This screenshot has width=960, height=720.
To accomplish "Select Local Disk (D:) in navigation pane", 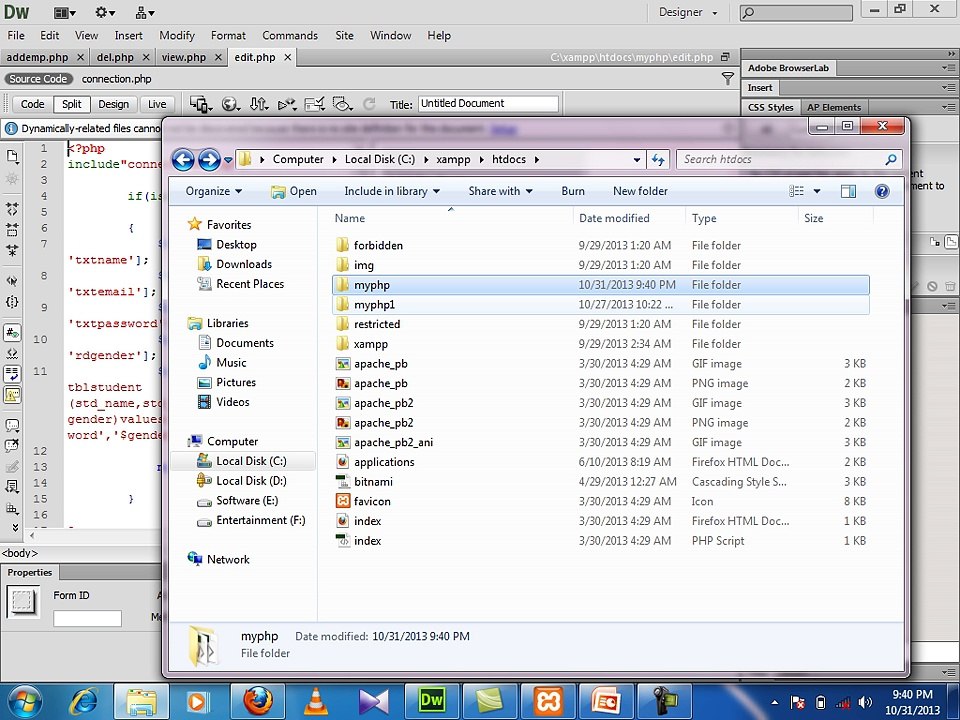I will (251, 481).
